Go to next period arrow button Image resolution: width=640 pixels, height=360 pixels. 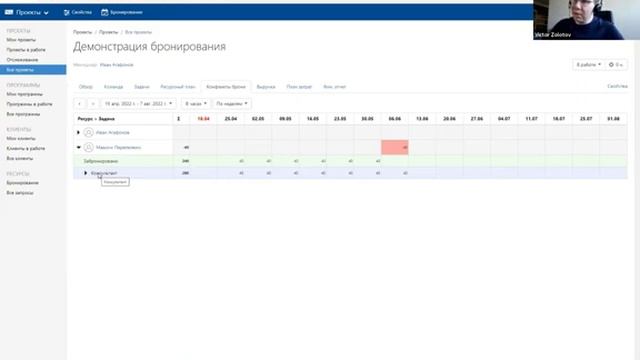click(93, 104)
